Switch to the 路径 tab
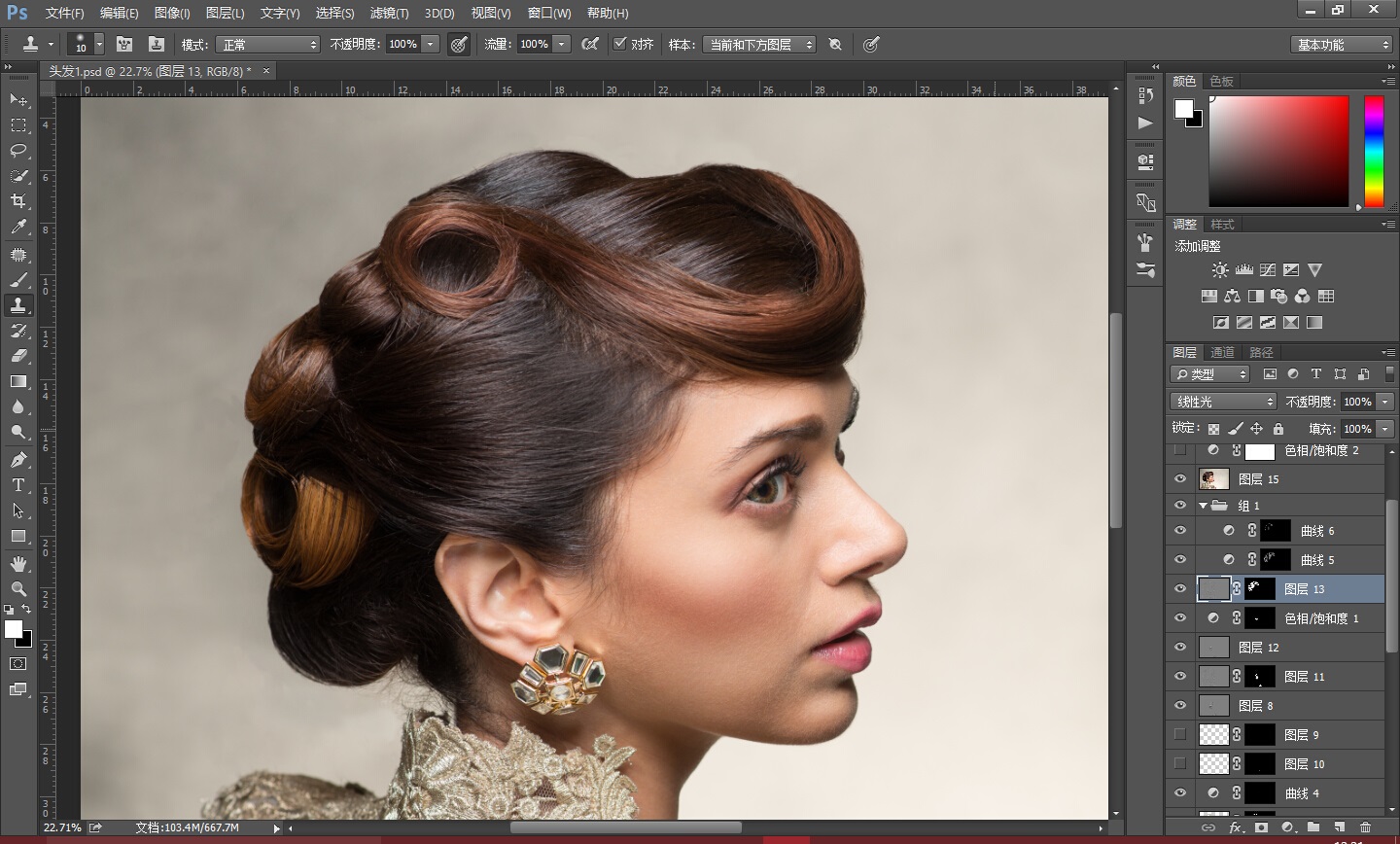 pyautogui.click(x=1261, y=352)
